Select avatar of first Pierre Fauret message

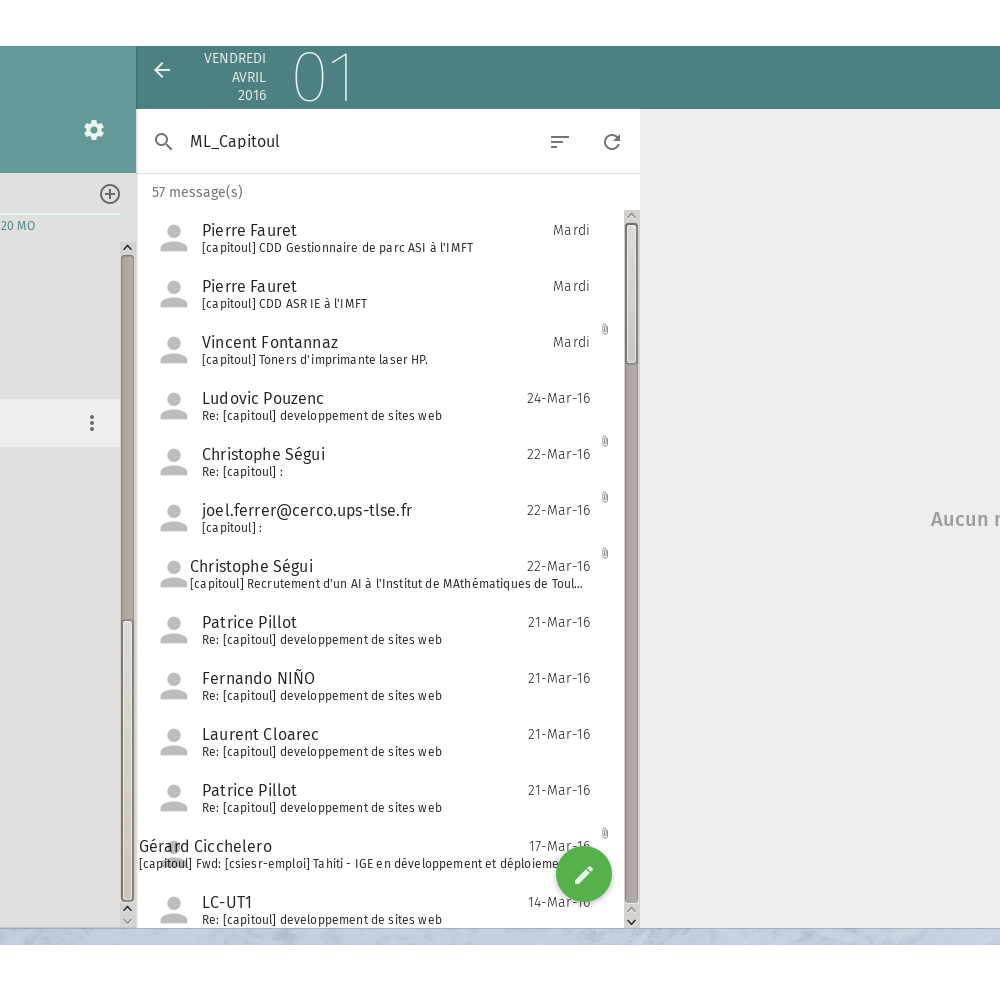pyautogui.click(x=174, y=238)
